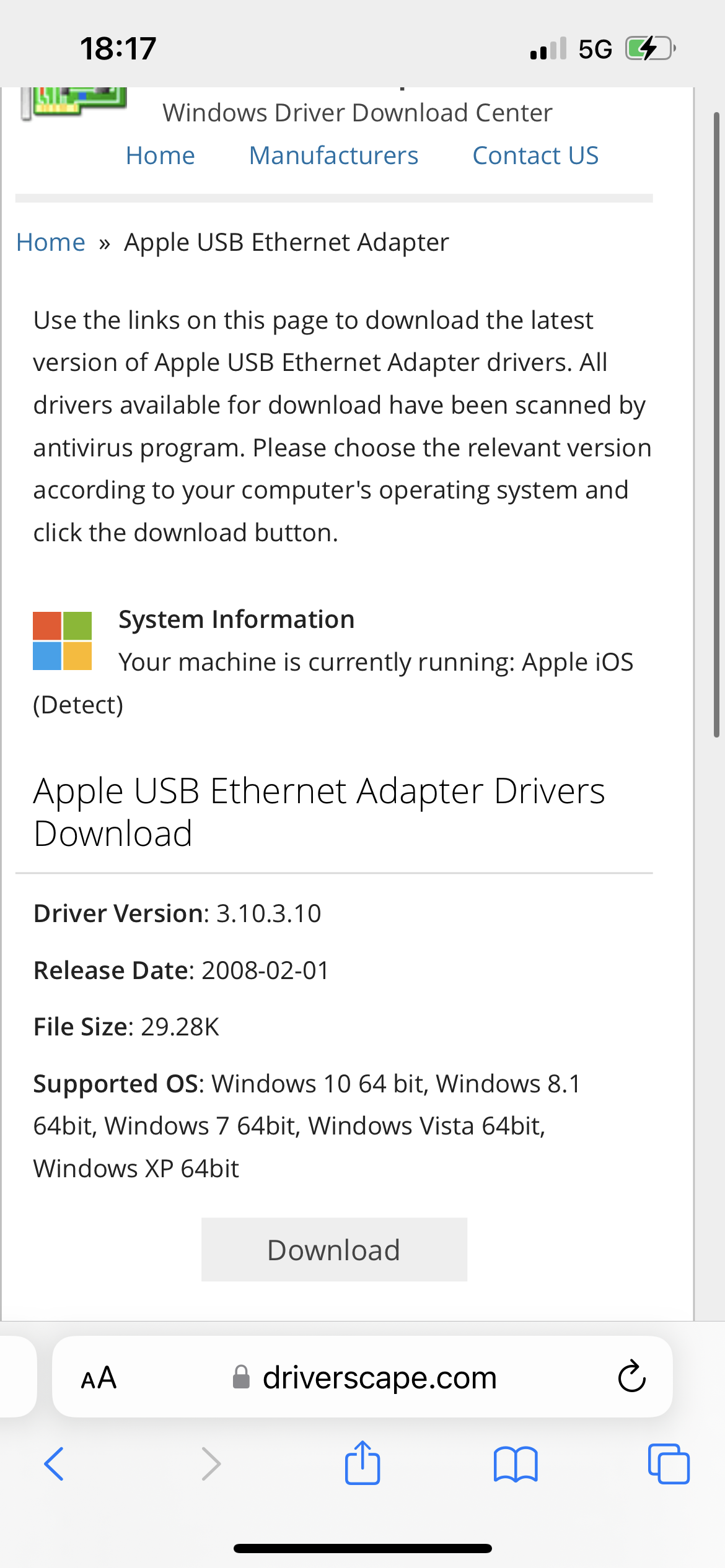Click the Home breadcrumb link

point(51,242)
